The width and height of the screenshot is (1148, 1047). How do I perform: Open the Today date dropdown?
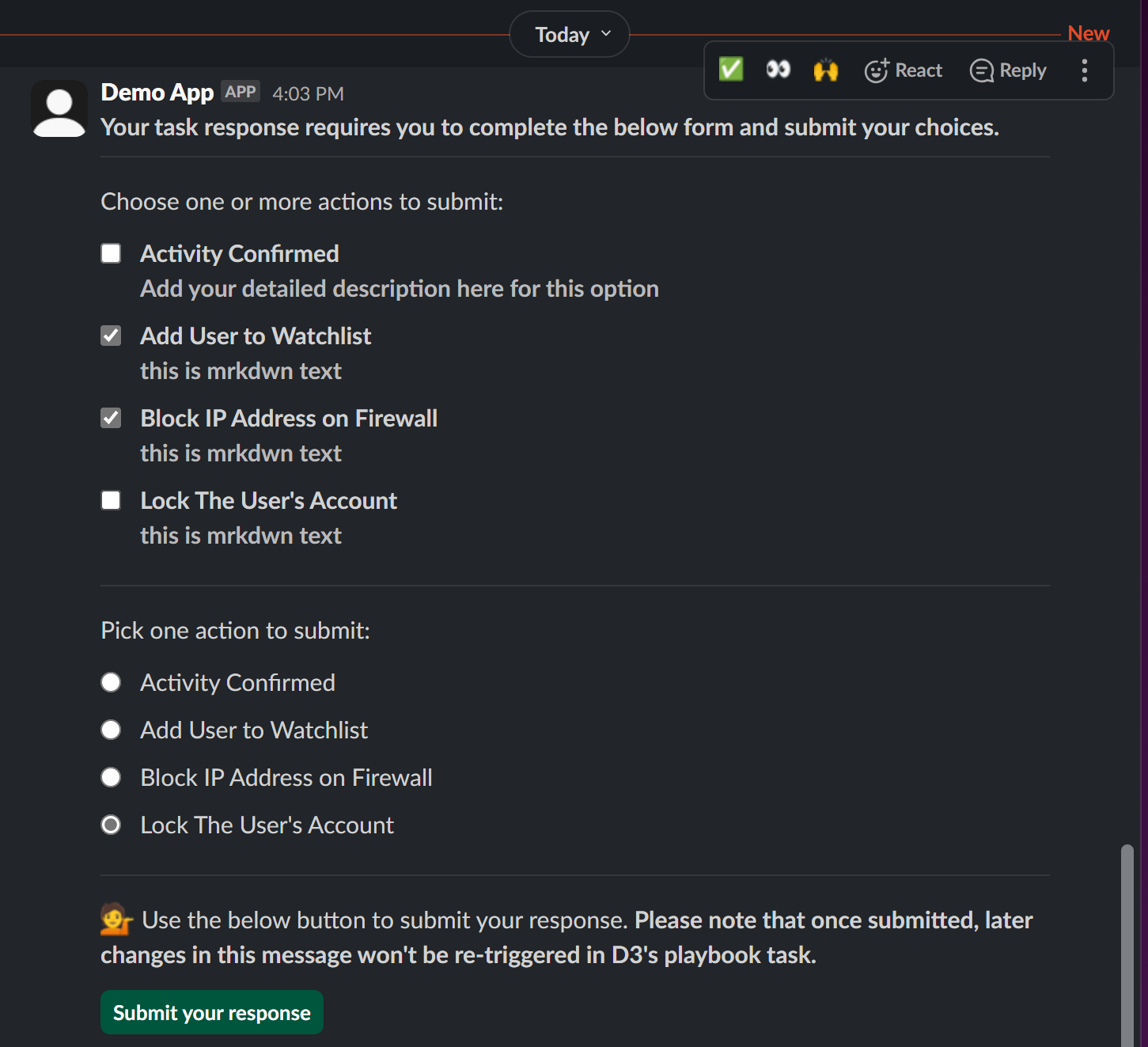coord(570,35)
